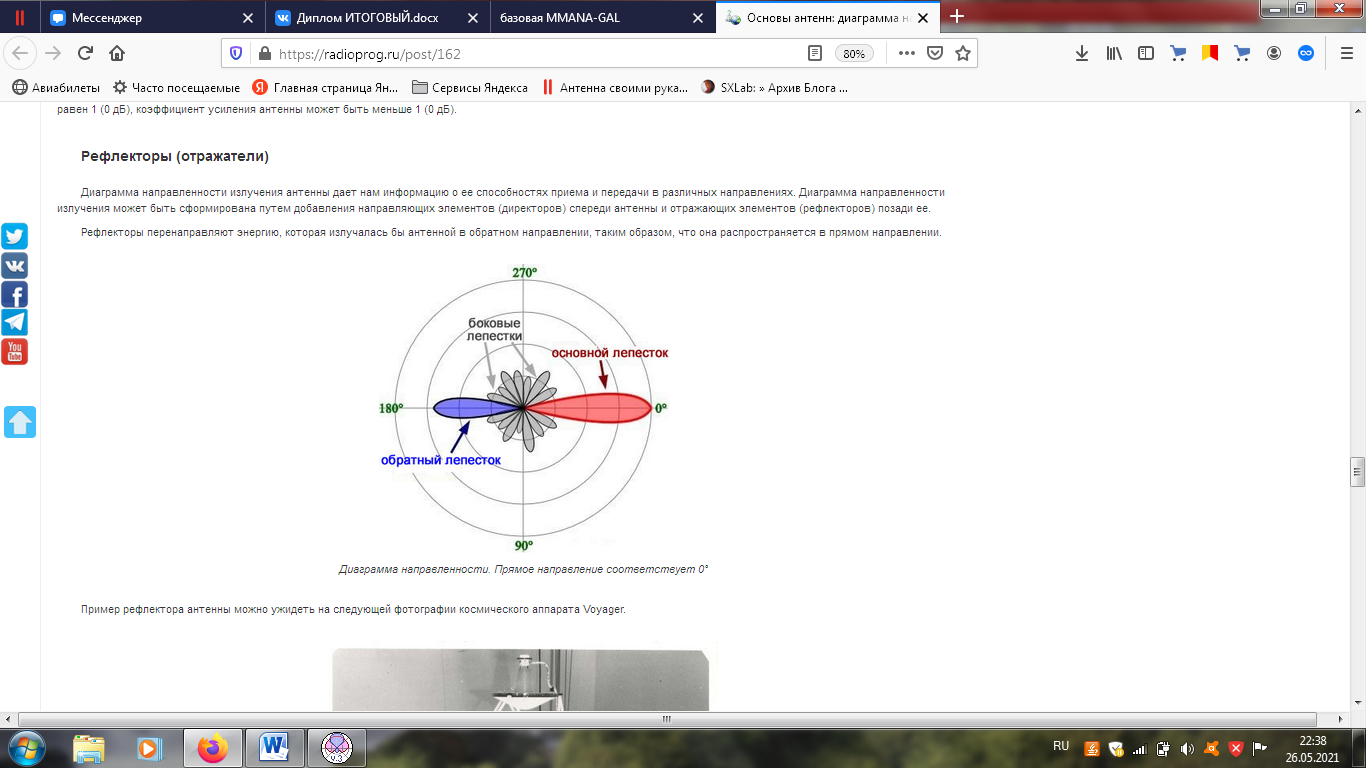Click the Рефлекторы (отражатели) heading
1366x768 pixels.
tap(175, 157)
